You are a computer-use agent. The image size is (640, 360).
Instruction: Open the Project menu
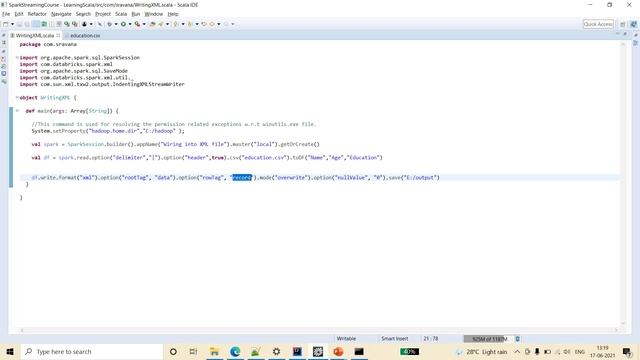(103, 14)
